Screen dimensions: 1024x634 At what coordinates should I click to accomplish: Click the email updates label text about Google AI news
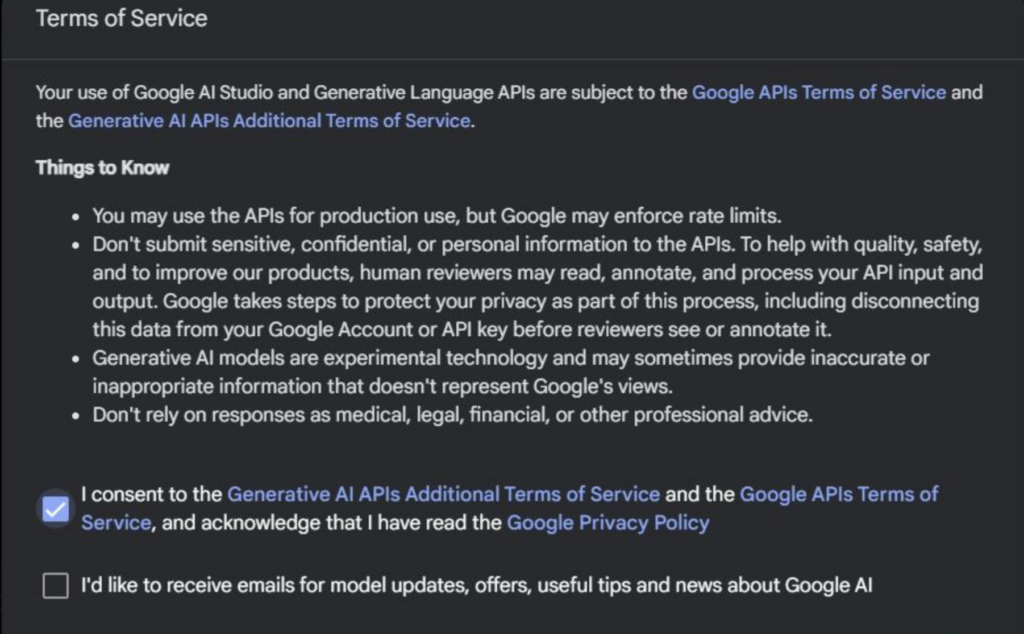pyautogui.click(x=476, y=586)
